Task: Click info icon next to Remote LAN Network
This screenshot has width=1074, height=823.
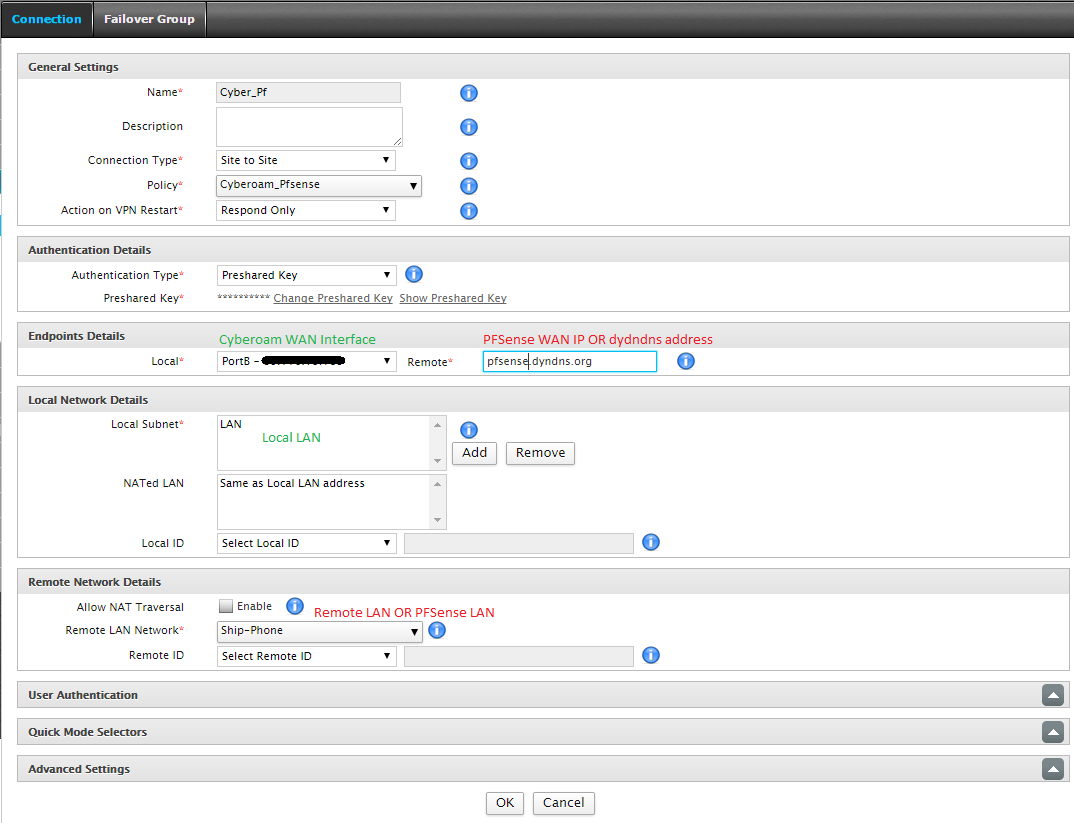Action: pyautogui.click(x=437, y=630)
